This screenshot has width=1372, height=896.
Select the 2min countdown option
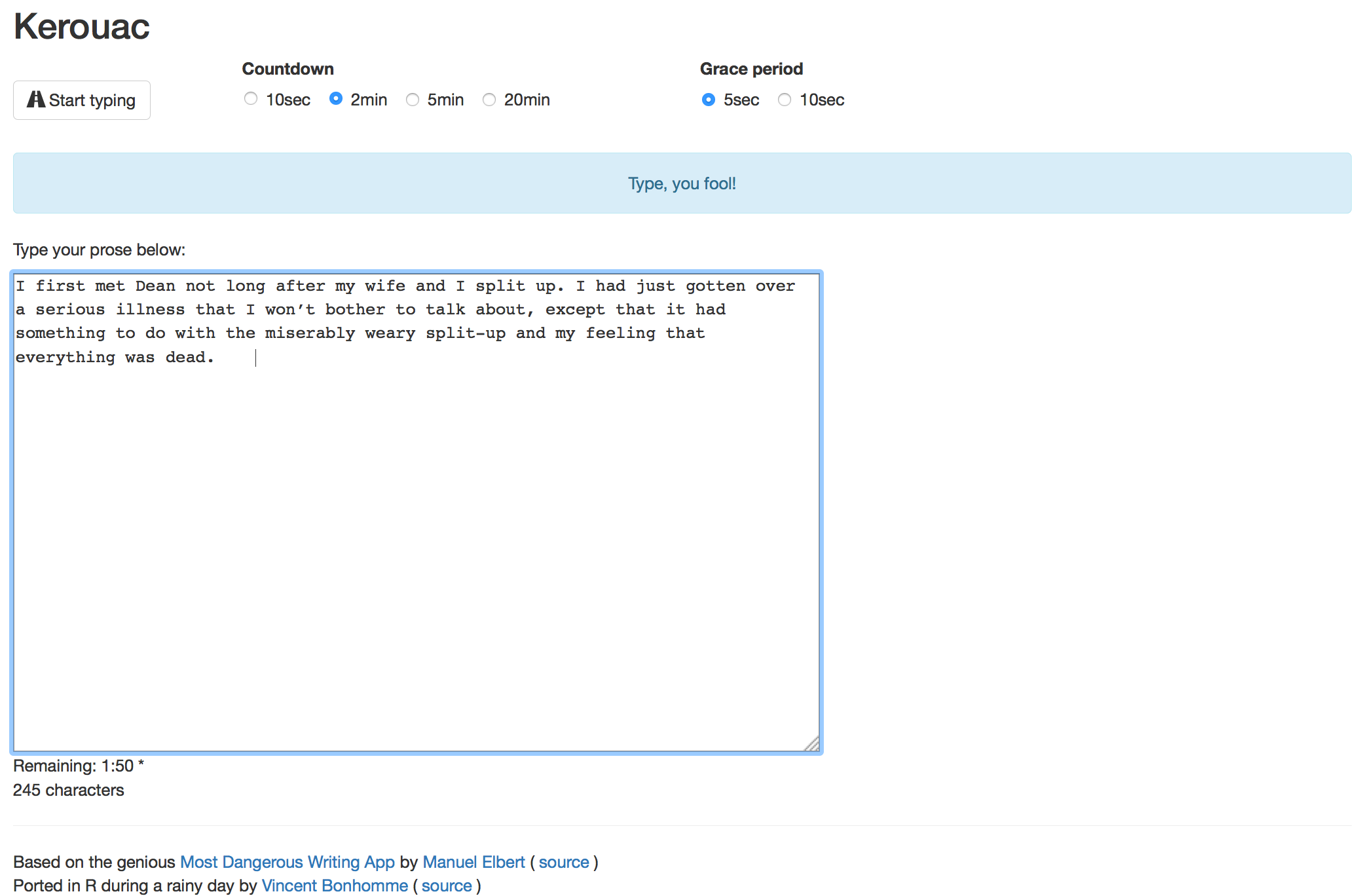(335, 99)
